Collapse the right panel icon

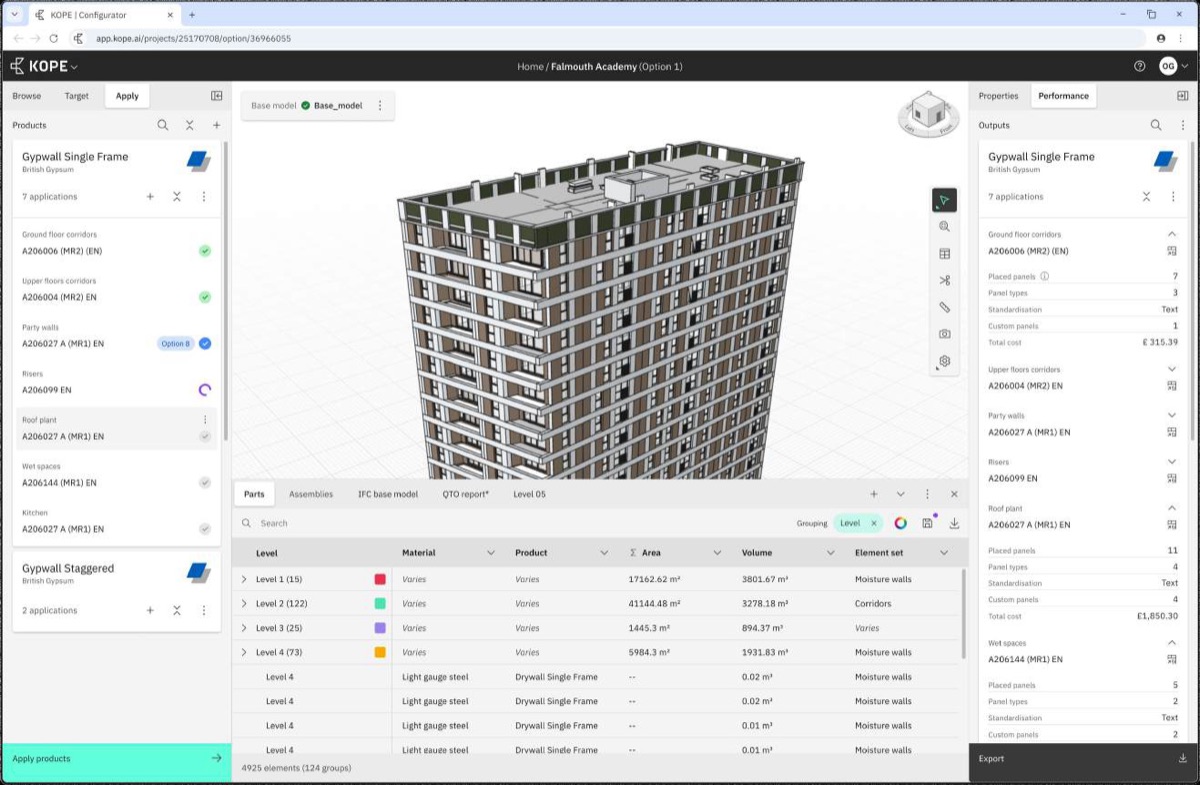[x=1183, y=96]
